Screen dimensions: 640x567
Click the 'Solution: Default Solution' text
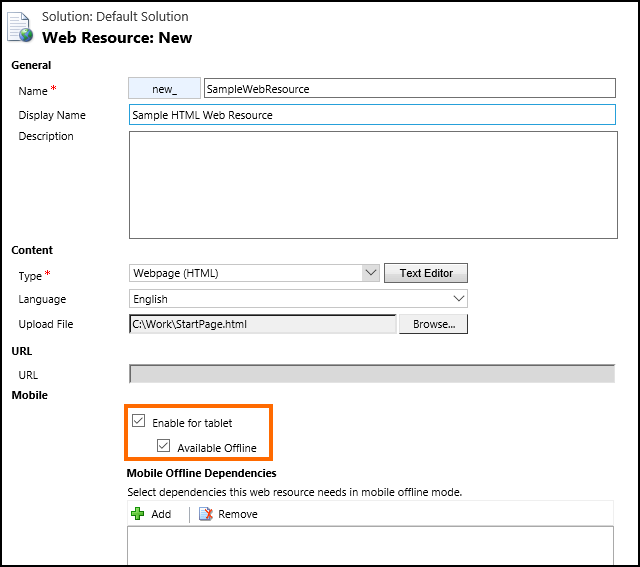tap(115, 17)
